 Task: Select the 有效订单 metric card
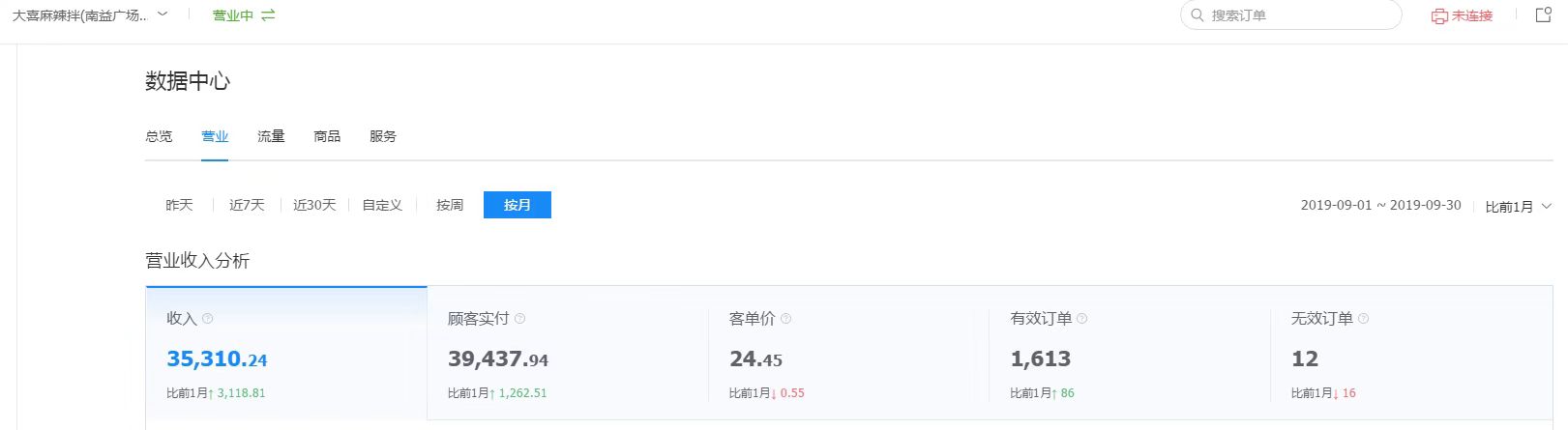[x=1129, y=354]
